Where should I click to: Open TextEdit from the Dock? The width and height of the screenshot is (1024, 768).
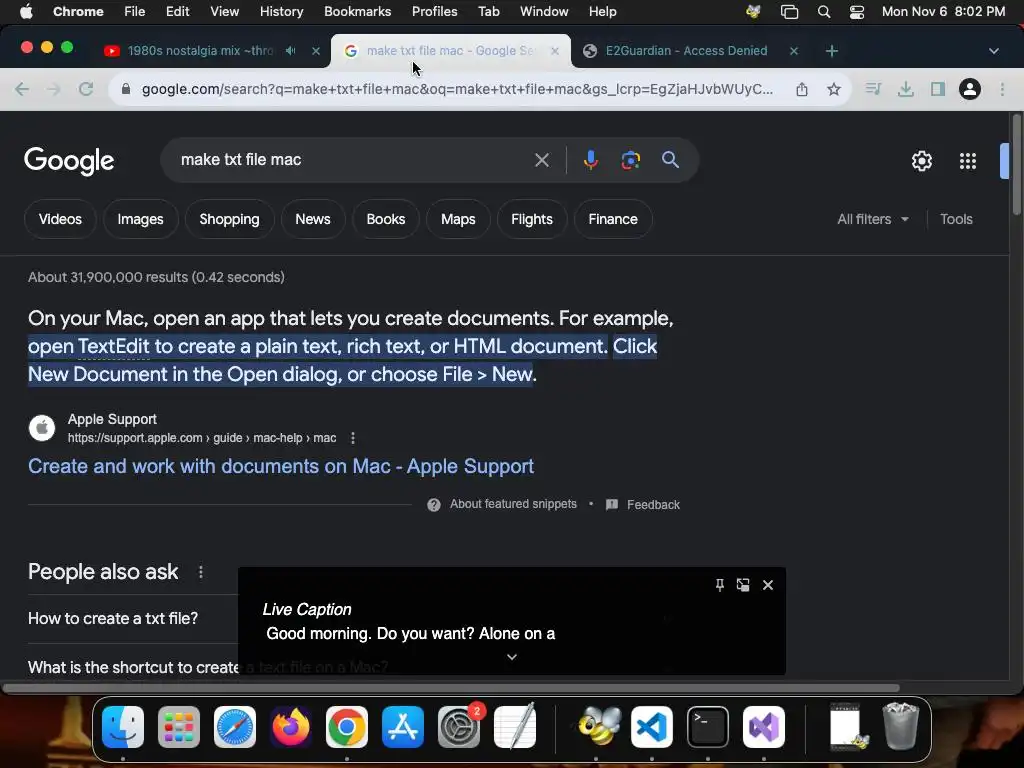515,727
